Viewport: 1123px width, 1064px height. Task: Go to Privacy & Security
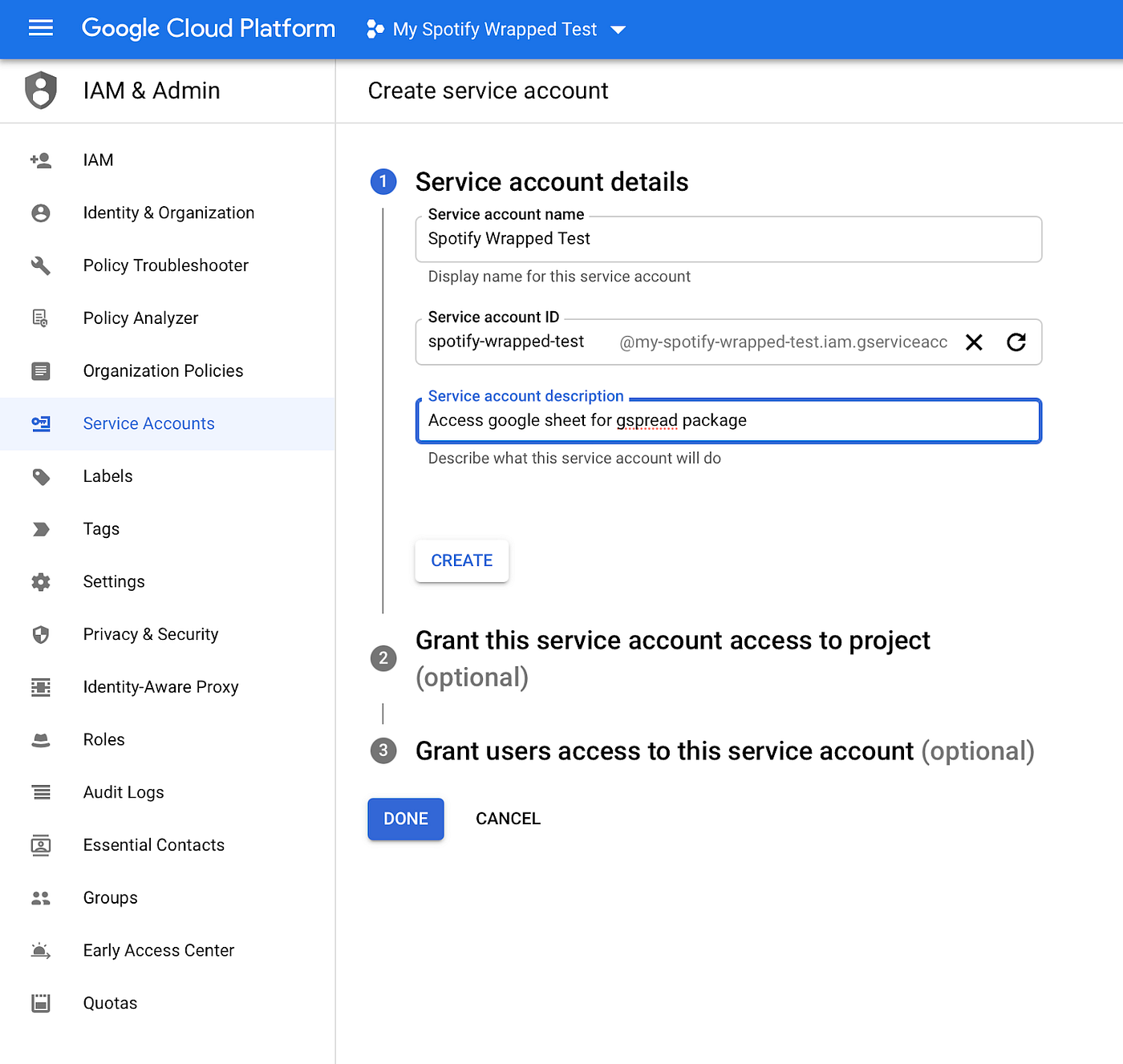pos(167,634)
